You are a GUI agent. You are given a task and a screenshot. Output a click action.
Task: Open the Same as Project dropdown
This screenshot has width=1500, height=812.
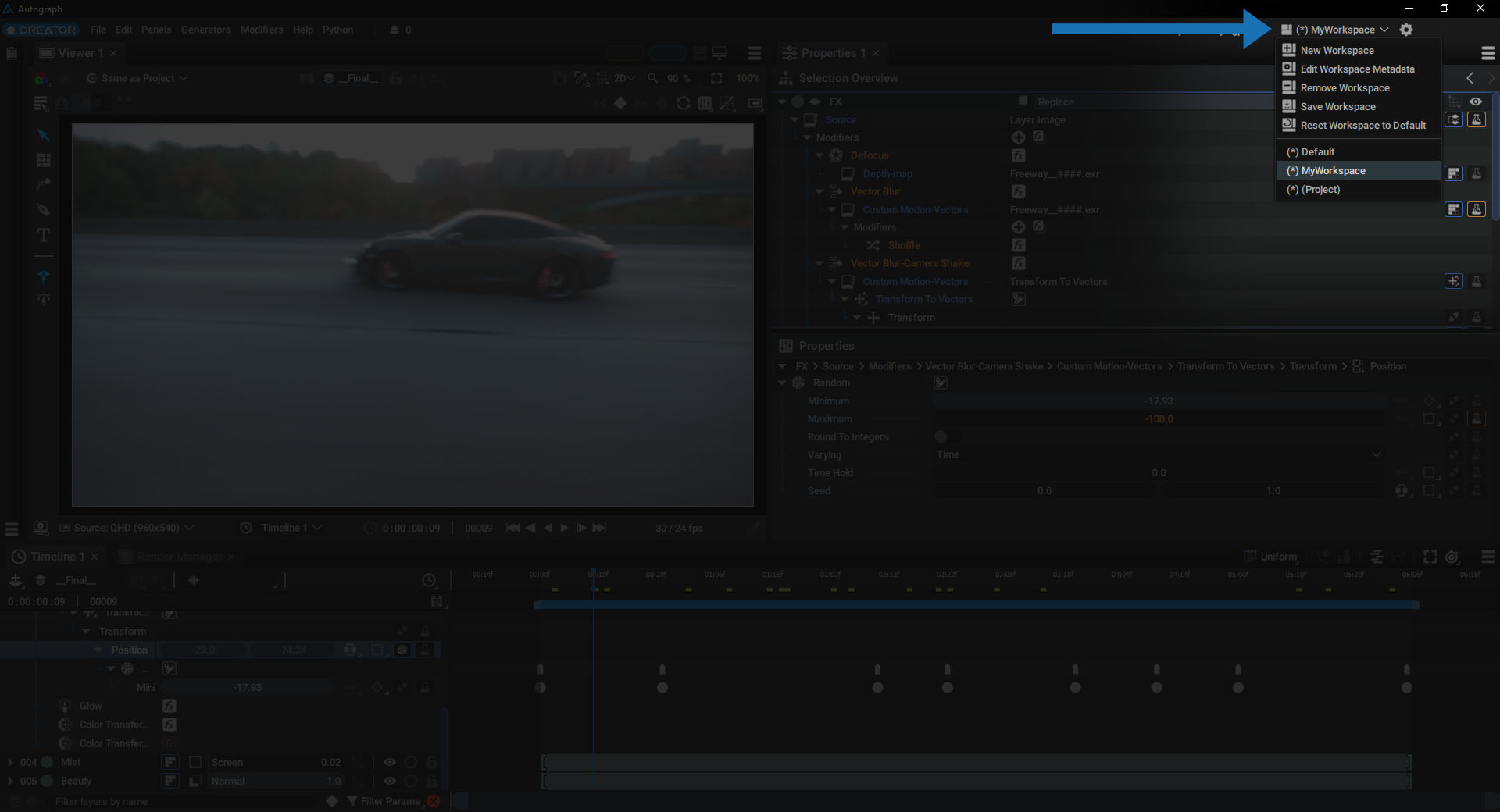click(x=137, y=78)
